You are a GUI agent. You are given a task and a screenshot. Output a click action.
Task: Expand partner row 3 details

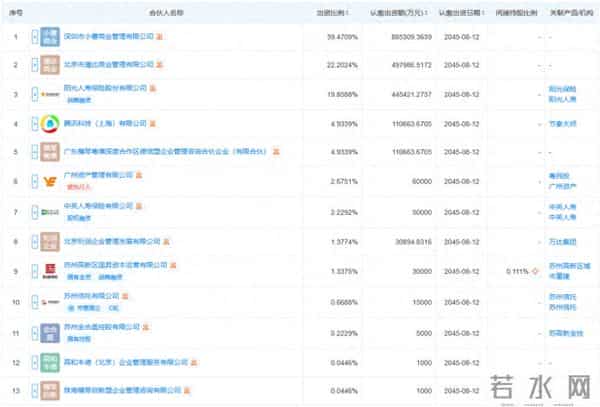click(35, 94)
